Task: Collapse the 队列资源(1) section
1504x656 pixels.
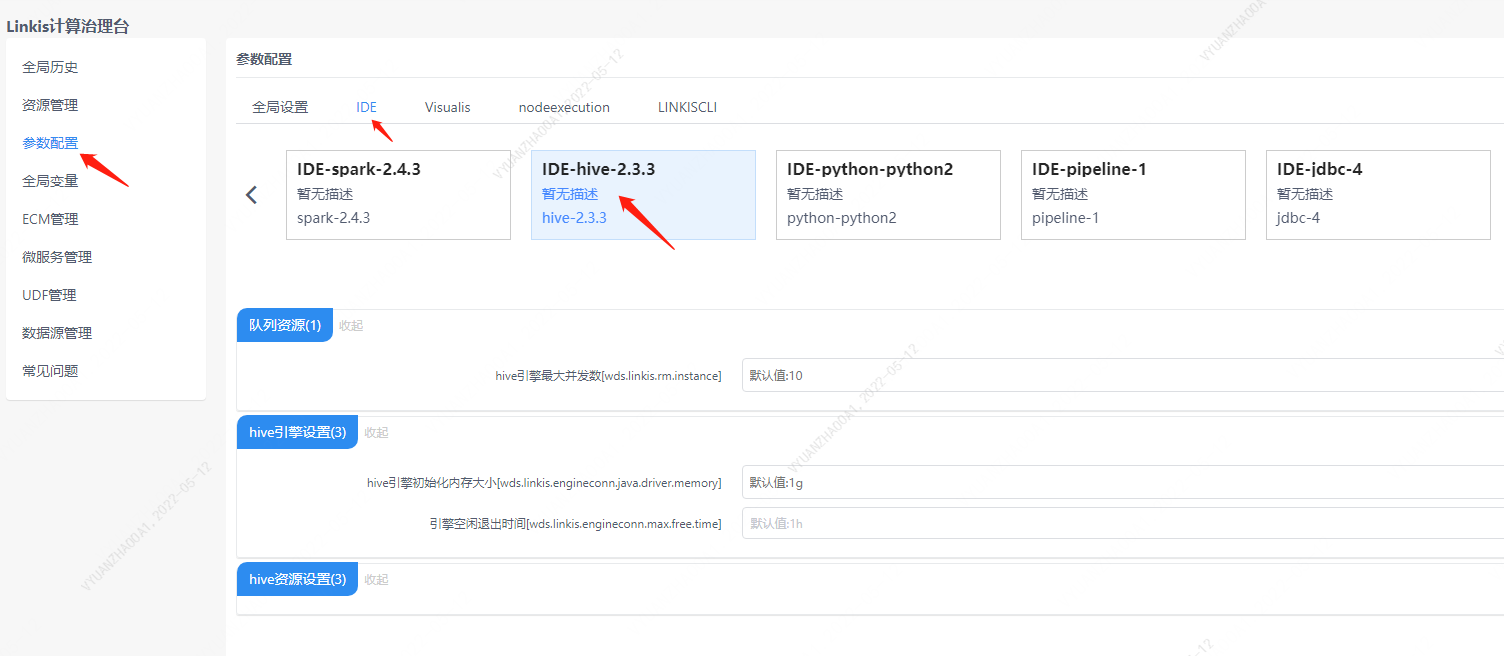Action: 351,326
